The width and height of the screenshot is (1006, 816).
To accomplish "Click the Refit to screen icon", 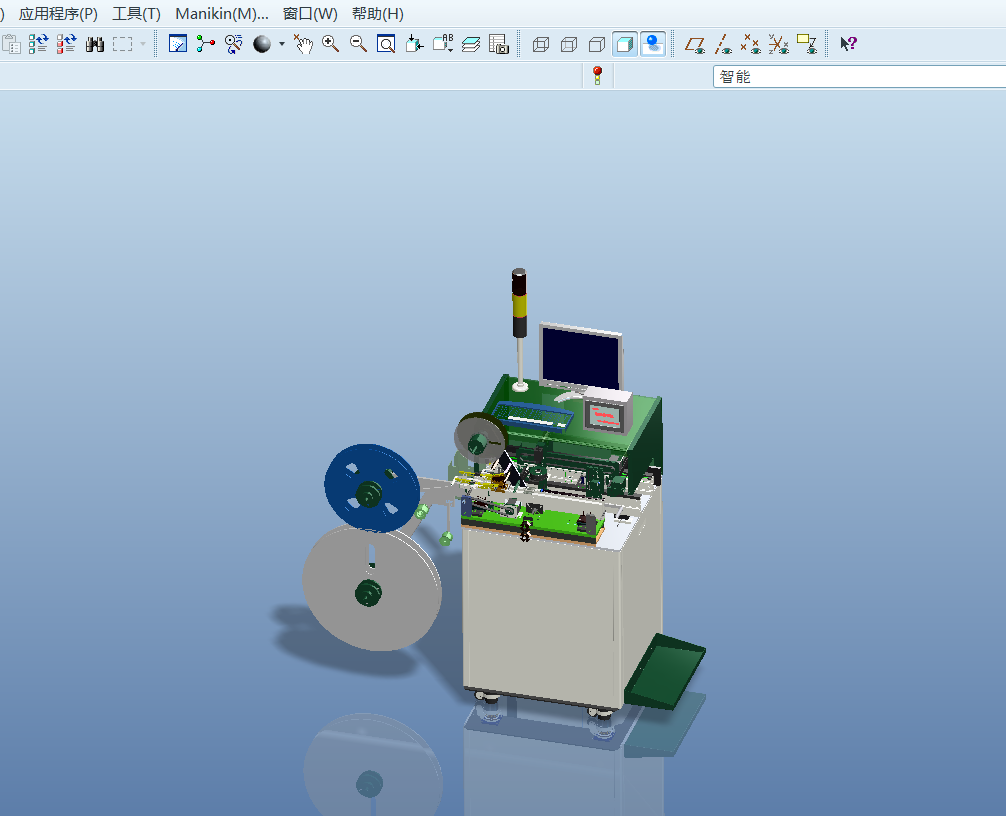I will coord(386,44).
